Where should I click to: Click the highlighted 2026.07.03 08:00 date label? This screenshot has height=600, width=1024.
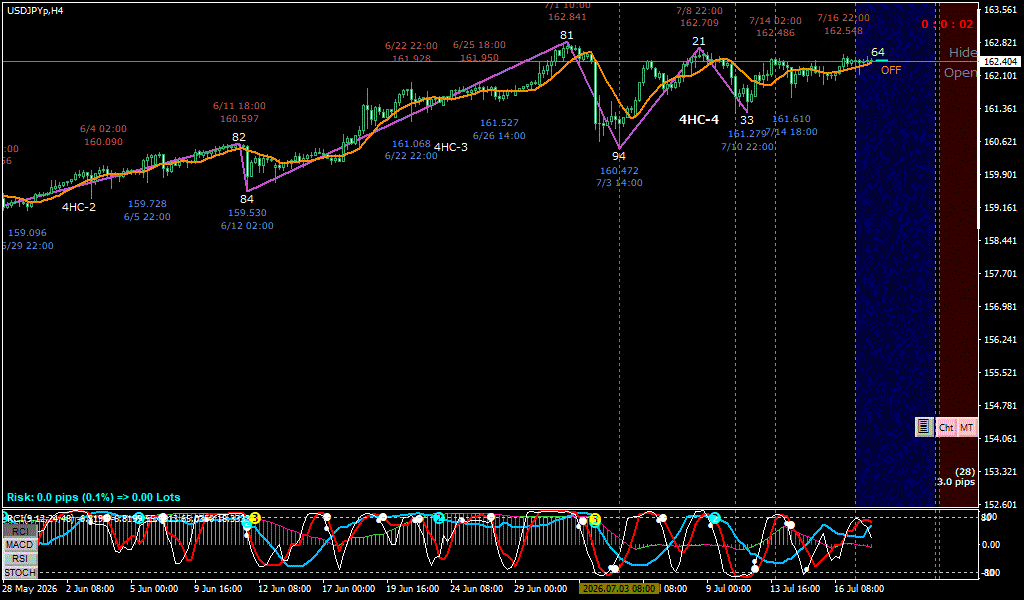tap(618, 588)
